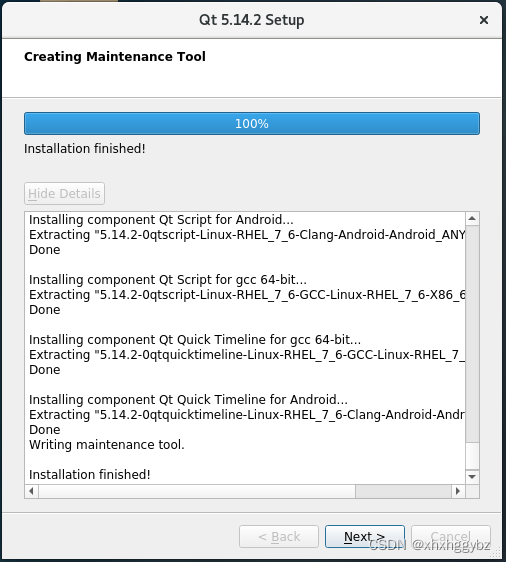Click the last 'Installation finished!' line in the log
The width and height of the screenshot is (506, 562).
90,475
